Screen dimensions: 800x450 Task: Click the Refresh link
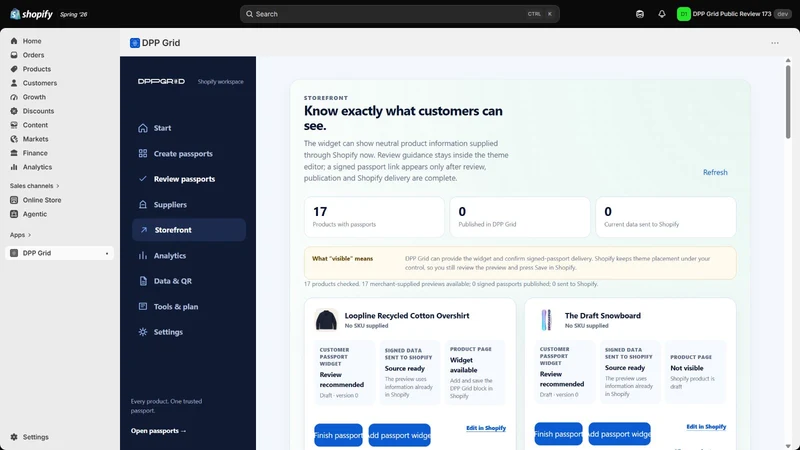715,172
